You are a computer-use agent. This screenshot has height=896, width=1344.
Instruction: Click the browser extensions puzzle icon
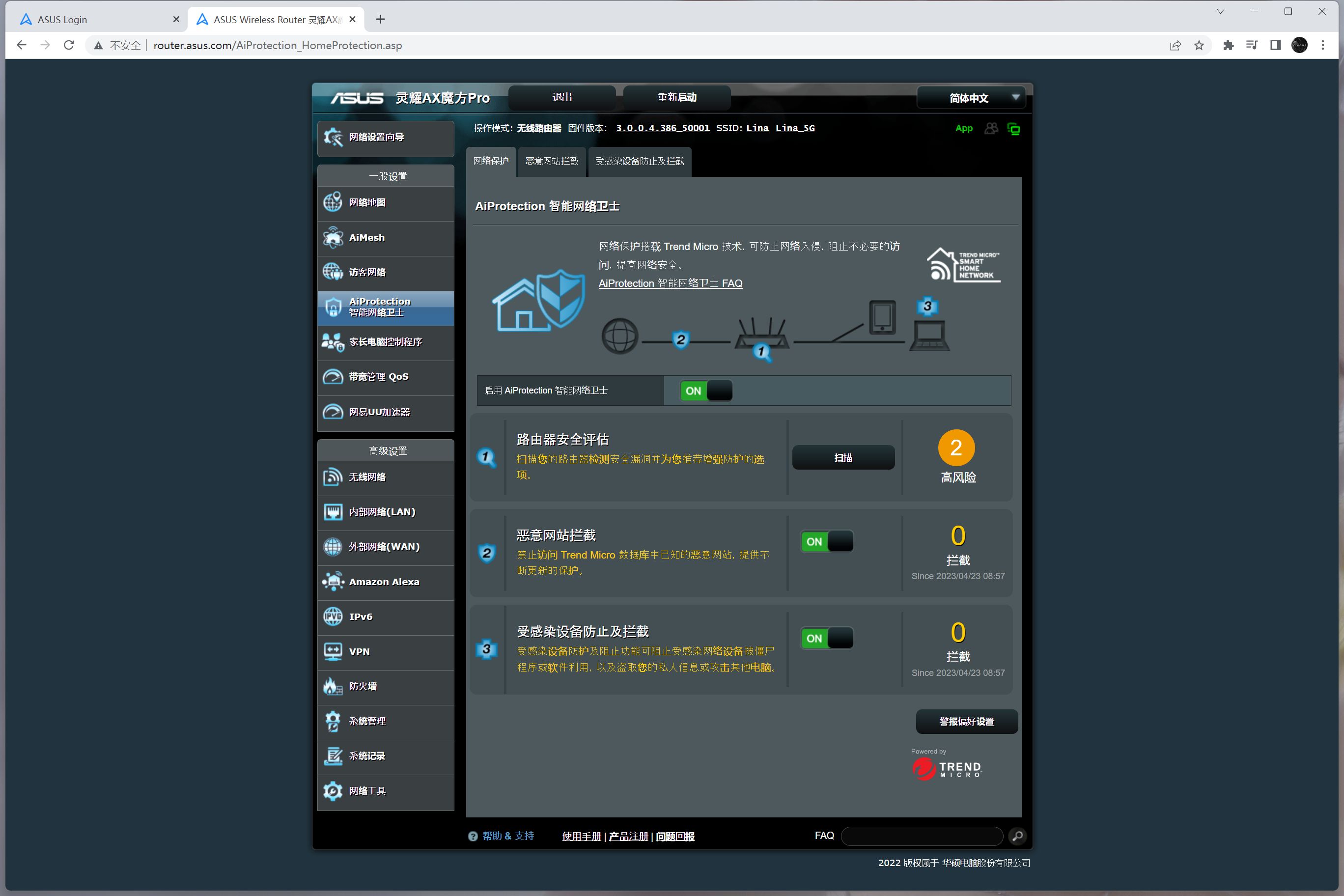click(x=1228, y=45)
